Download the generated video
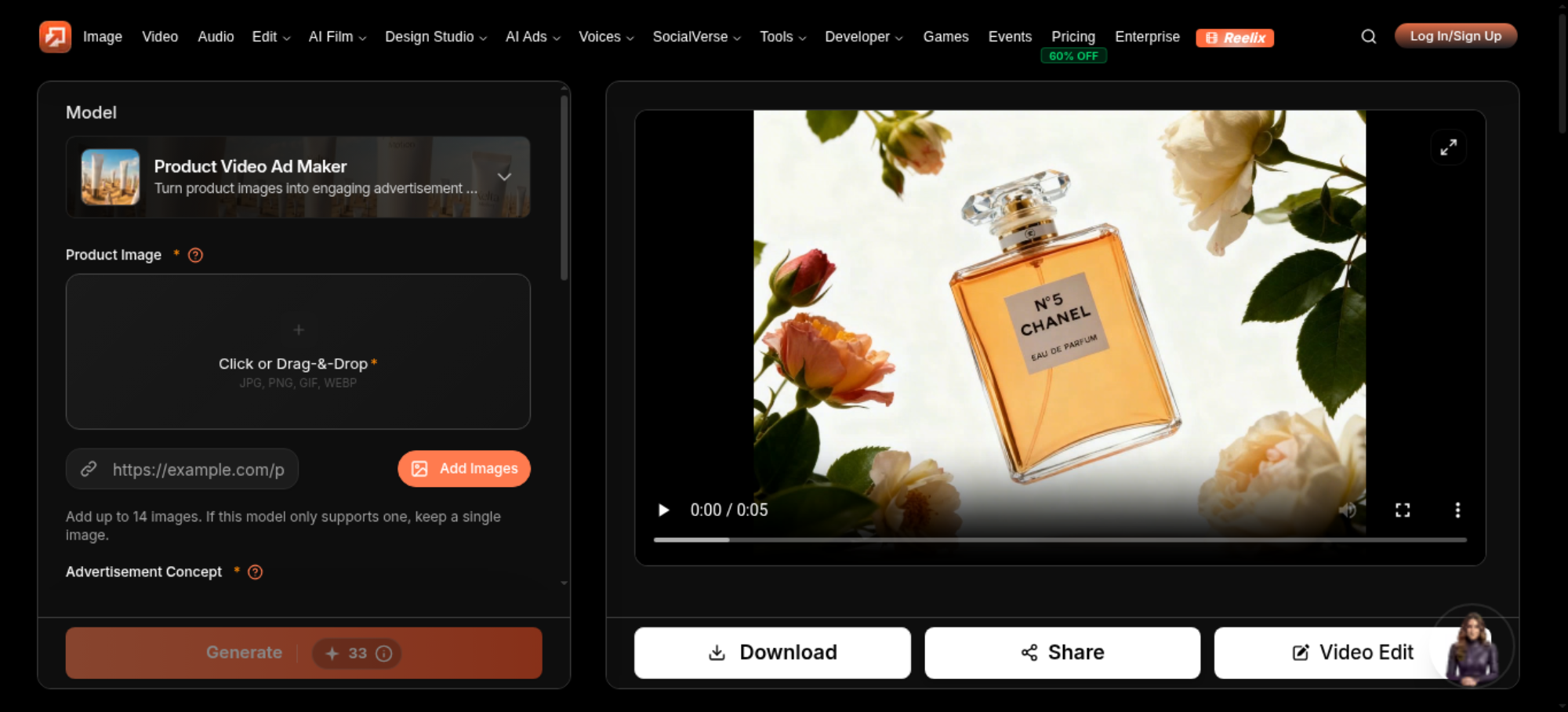 pos(772,653)
